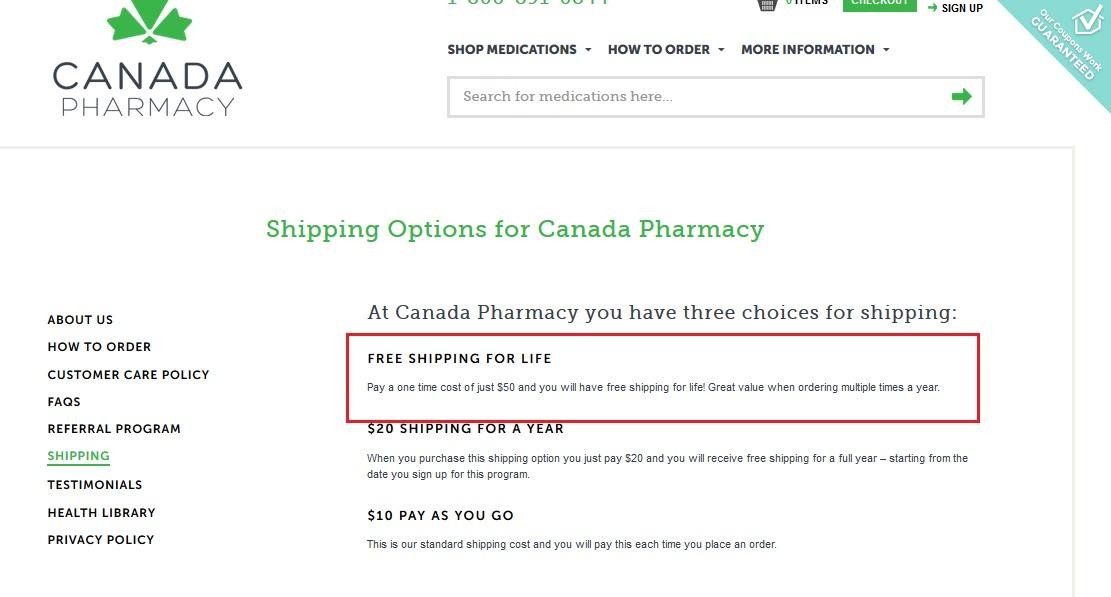Click the Sign Up link
Image resolution: width=1111 pixels, height=597 pixels.
click(x=962, y=8)
